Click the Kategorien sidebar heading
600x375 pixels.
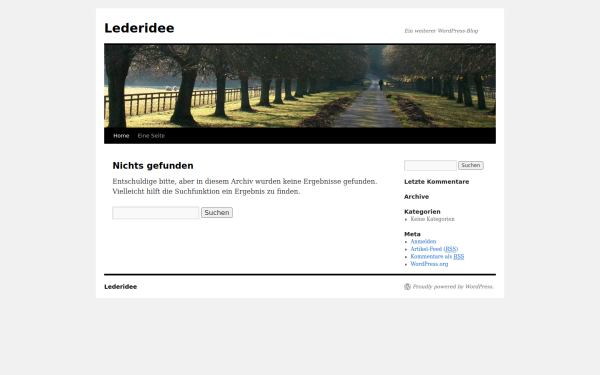pos(422,212)
